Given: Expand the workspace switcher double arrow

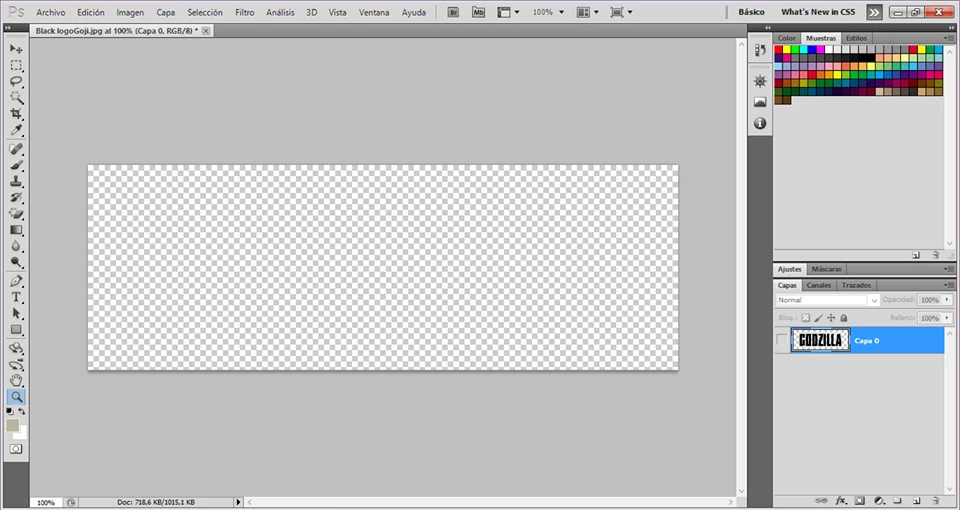Looking at the screenshot, I should click(874, 12).
